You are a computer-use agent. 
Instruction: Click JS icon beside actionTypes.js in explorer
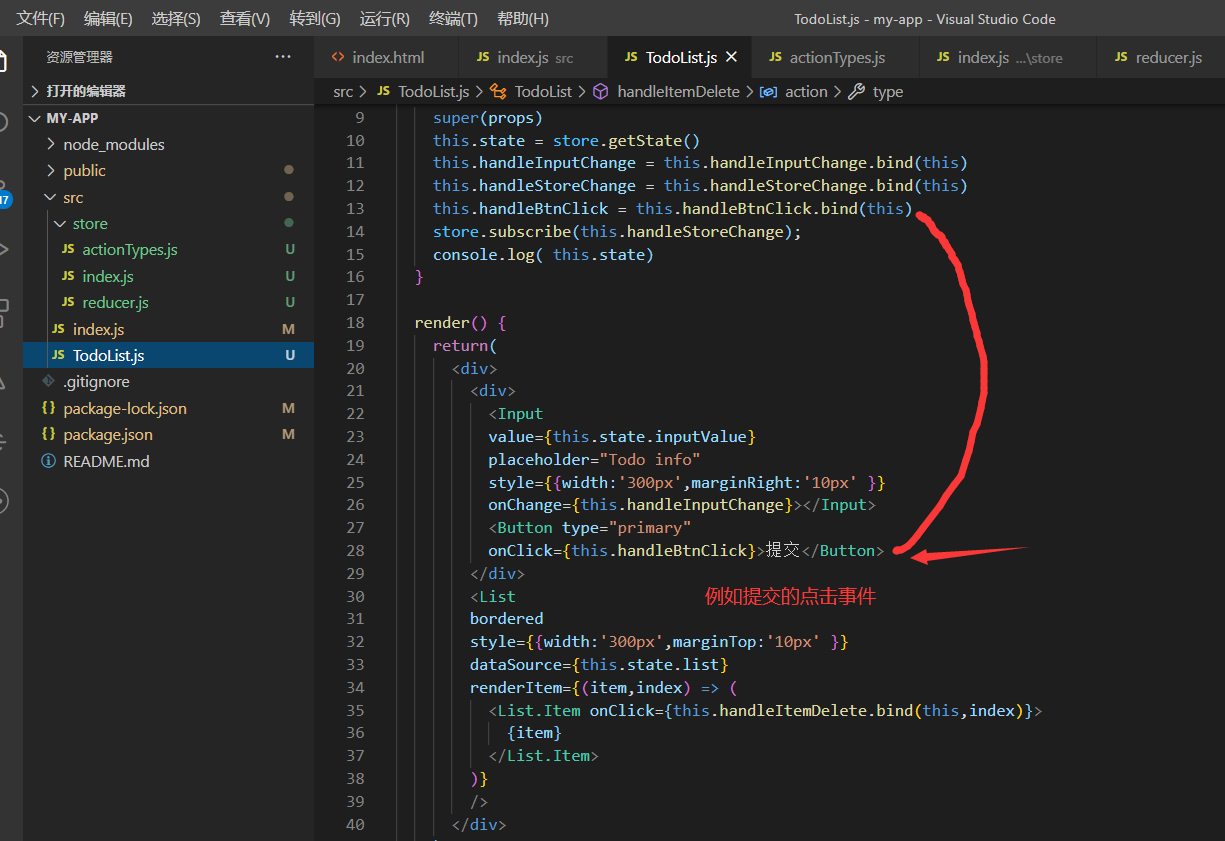click(68, 250)
